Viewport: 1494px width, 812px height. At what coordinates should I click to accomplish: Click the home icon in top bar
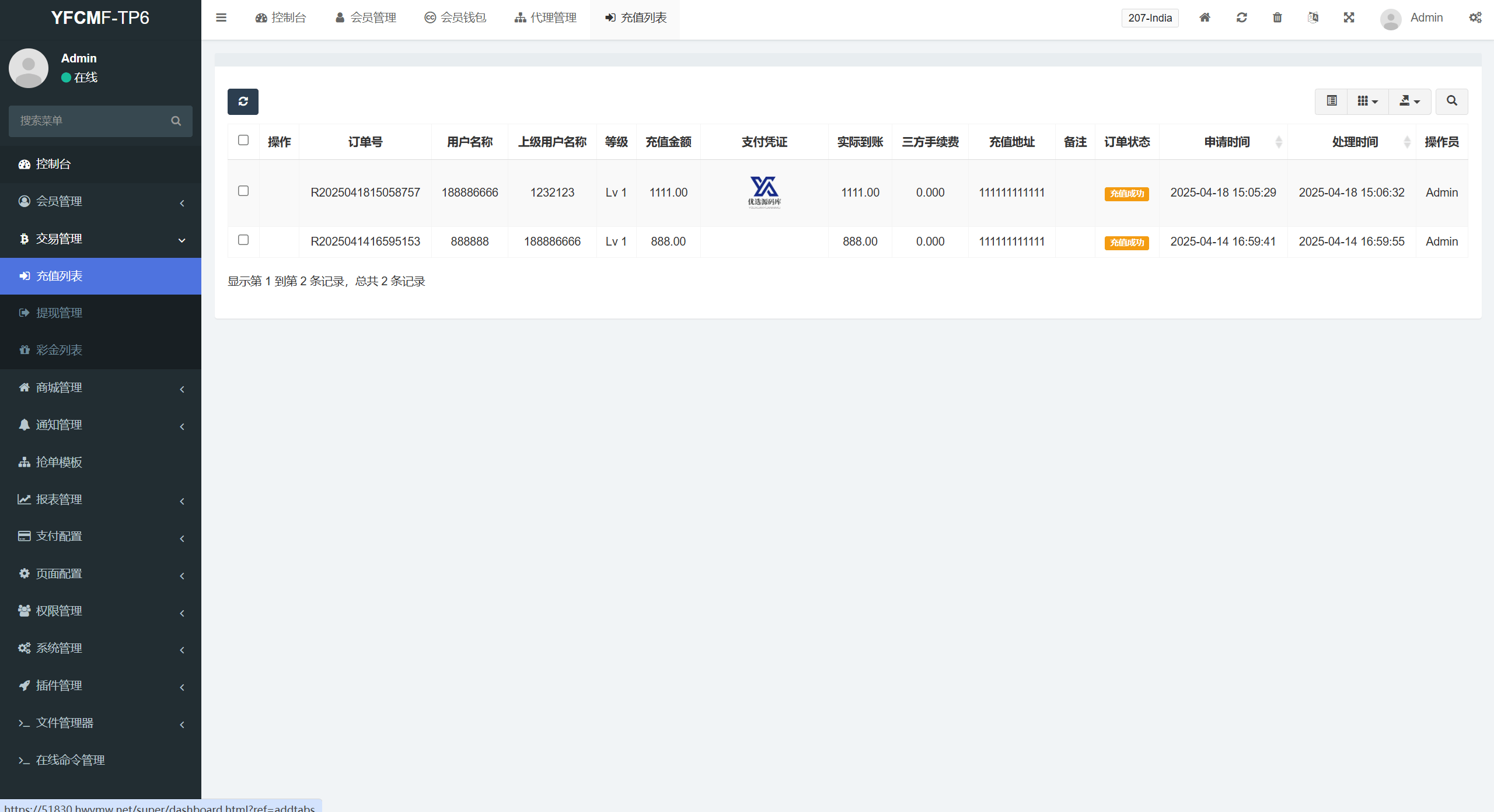(1205, 17)
